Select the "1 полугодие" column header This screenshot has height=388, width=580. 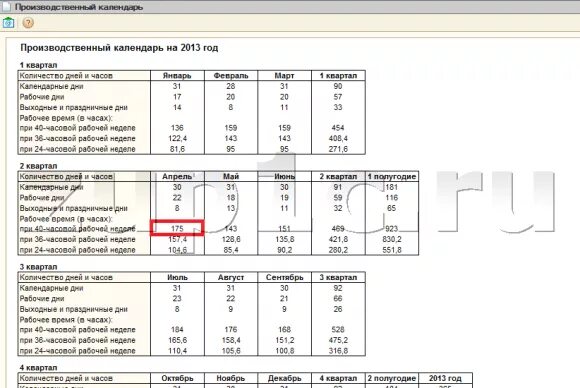coord(392,177)
